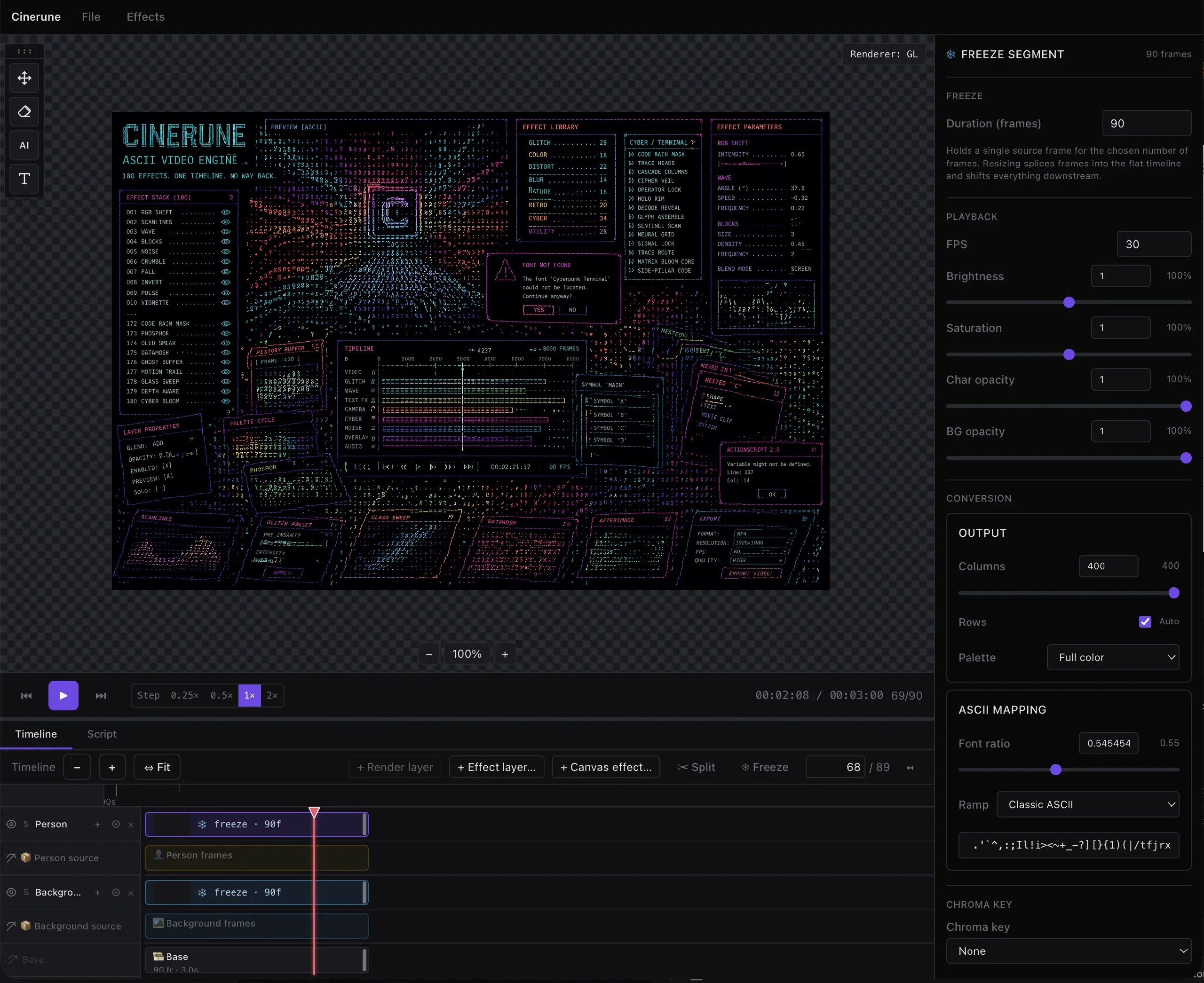The image size is (1204, 983).
Task: Uncheck the Rows Auto checkbox
Action: (1145, 622)
